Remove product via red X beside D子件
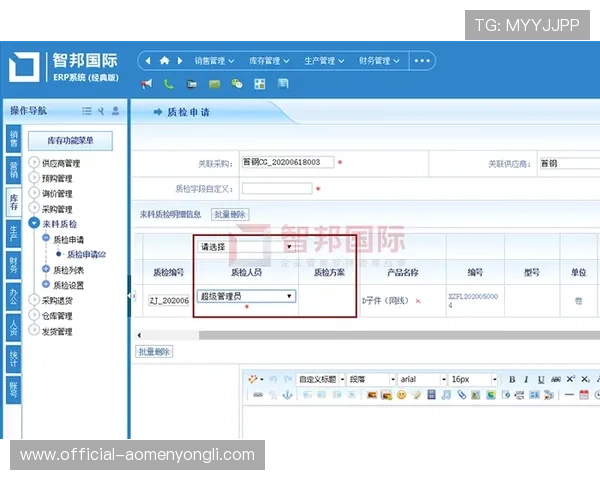Image resolution: width=600 pixels, height=480 pixels. click(418, 301)
